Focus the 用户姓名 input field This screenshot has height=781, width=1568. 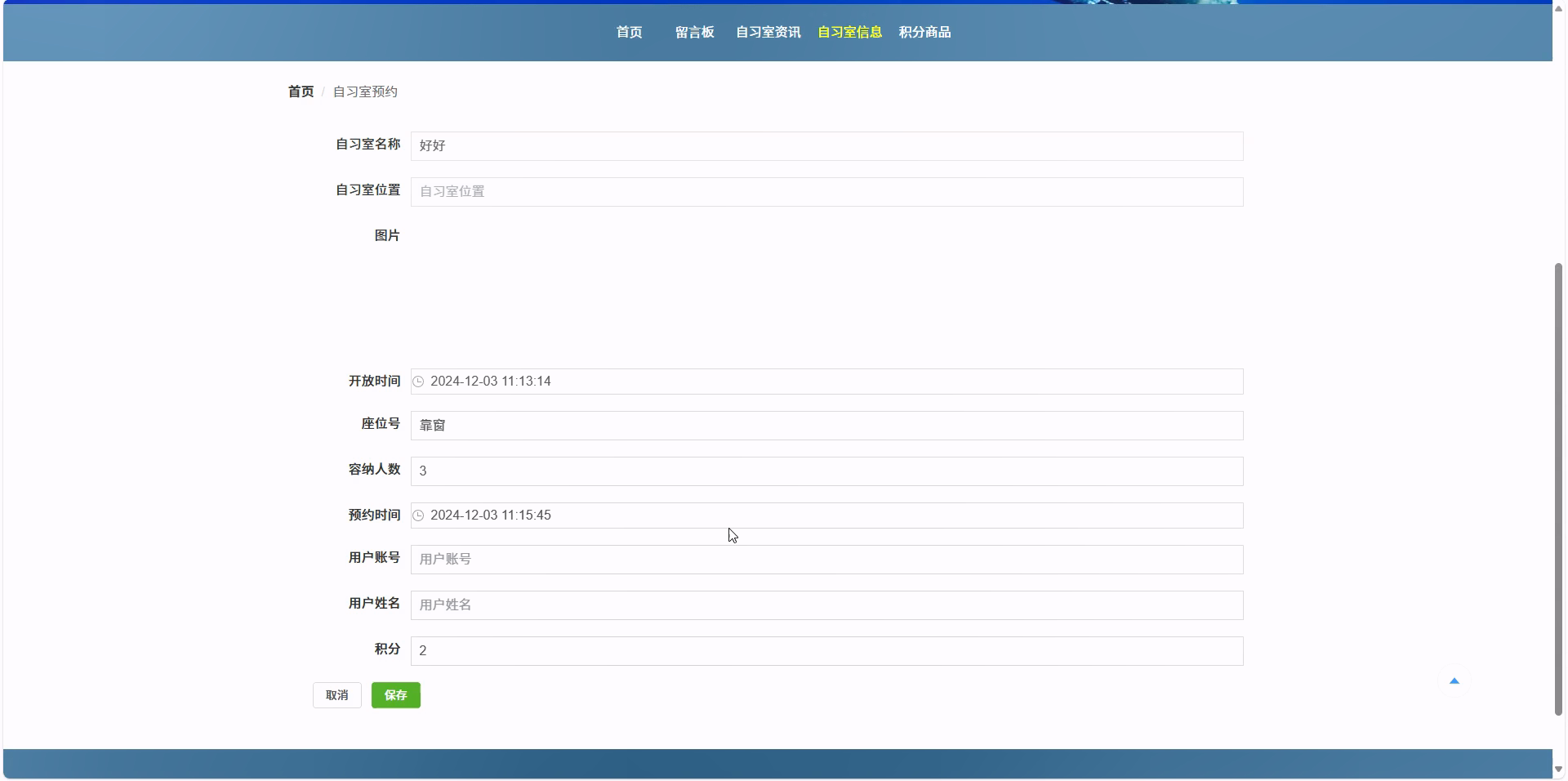(826, 605)
